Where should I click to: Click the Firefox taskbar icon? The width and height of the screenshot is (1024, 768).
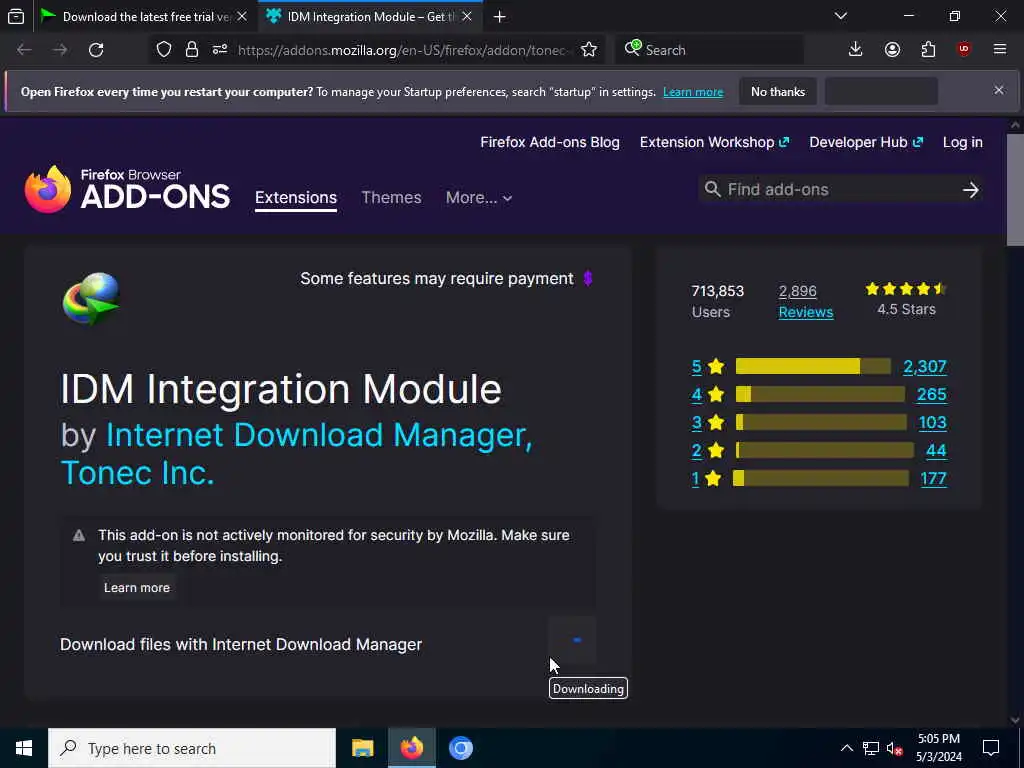point(411,748)
